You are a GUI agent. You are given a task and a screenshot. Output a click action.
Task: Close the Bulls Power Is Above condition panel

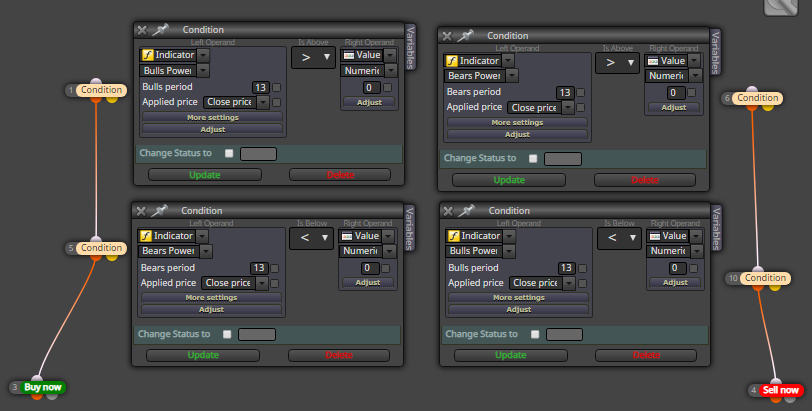(x=142, y=30)
